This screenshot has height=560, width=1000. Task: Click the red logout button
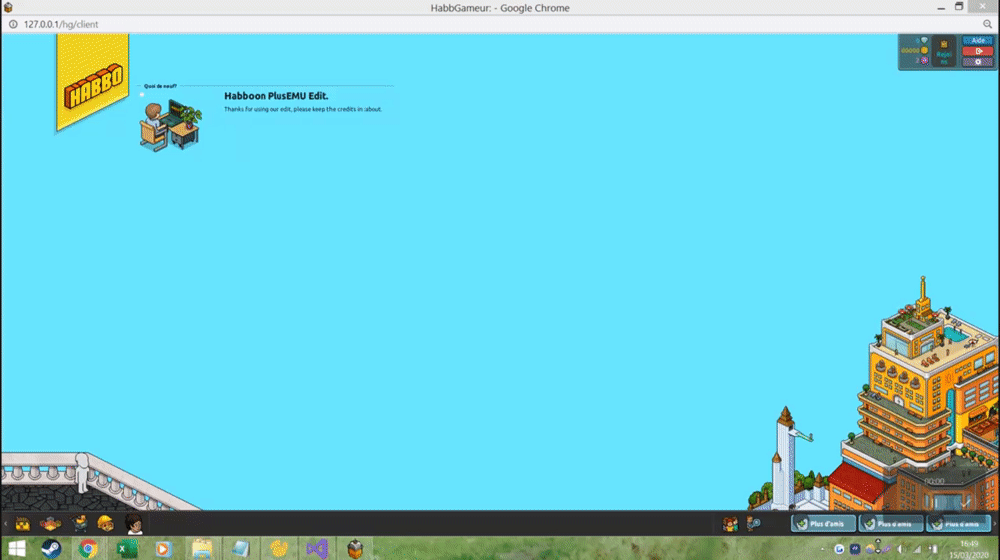[978, 51]
